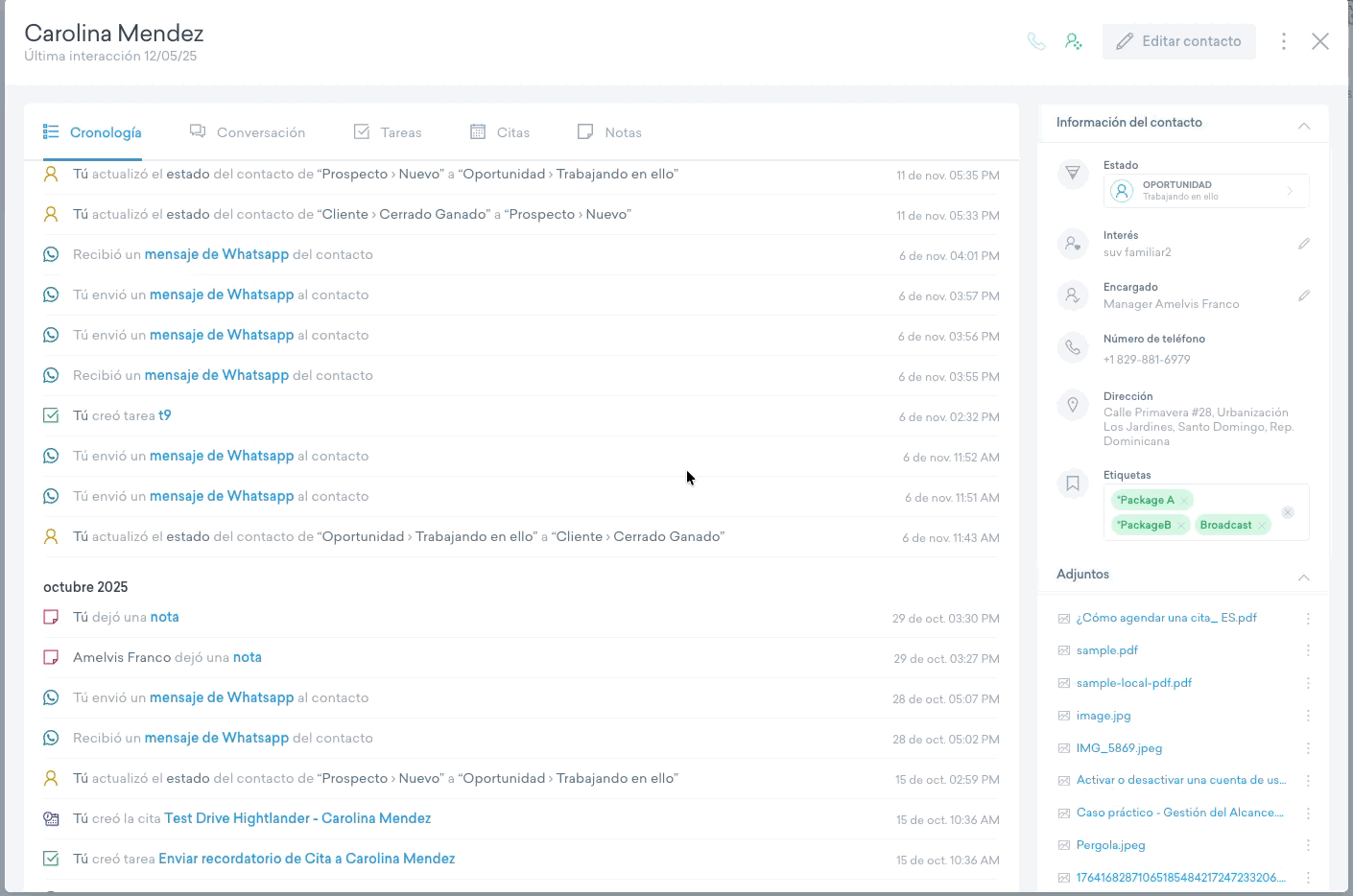The image size is (1353, 896).
Task: Clear all tags with the gray X
Action: (x=1288, y=512)
